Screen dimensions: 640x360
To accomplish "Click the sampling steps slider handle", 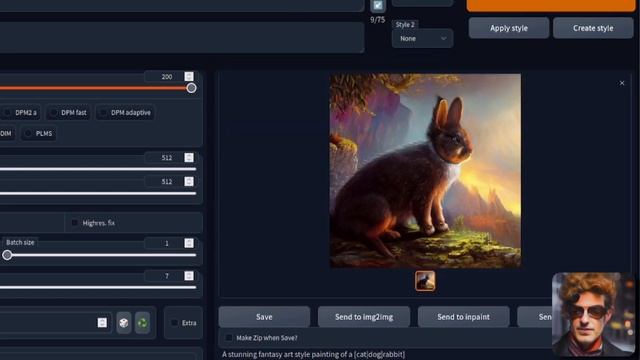I will (191, 88).
